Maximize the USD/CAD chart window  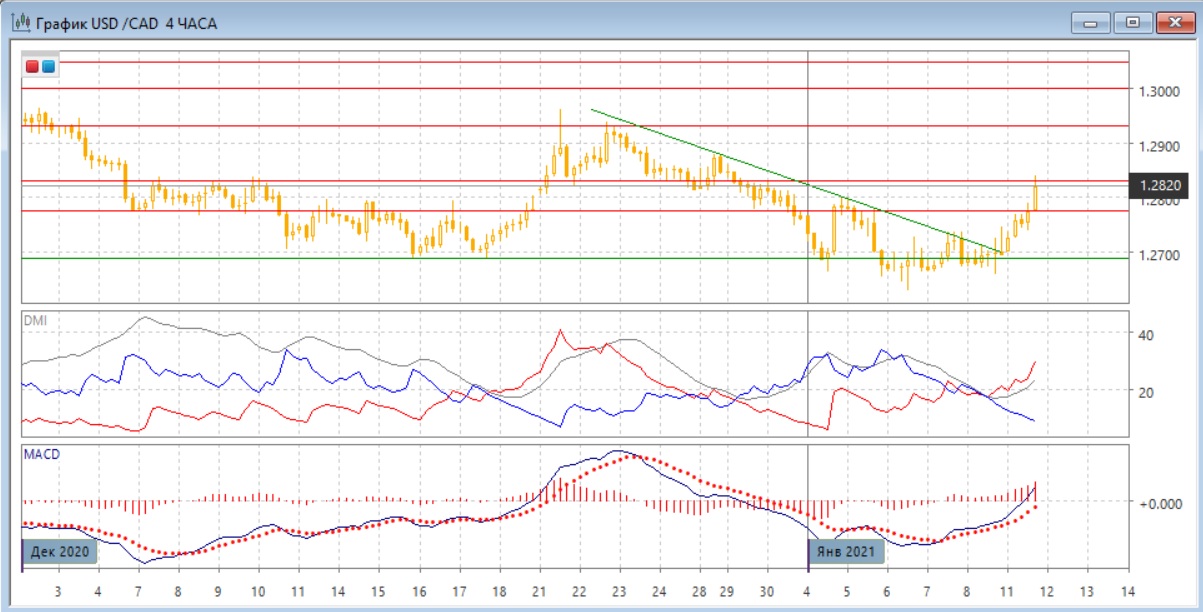tap(1133, 22)
